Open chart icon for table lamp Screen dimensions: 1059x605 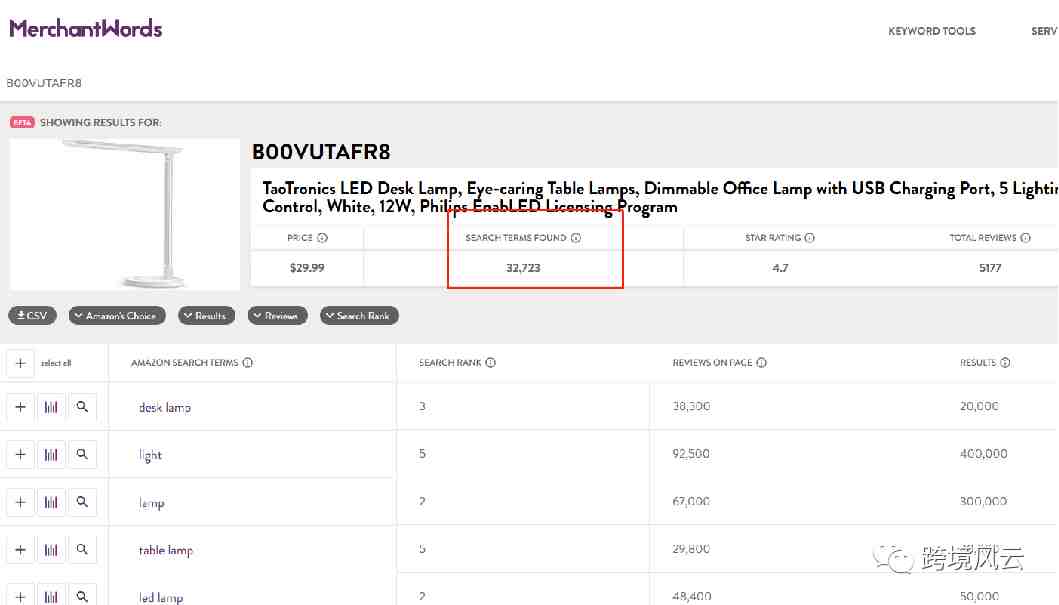click(x=51, y=550)
